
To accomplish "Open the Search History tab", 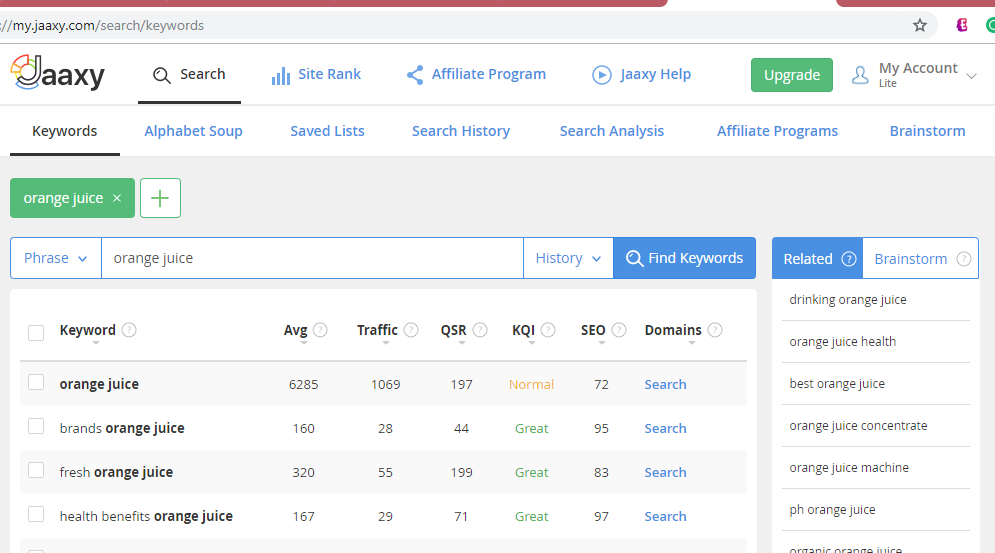I will [461, 131].
